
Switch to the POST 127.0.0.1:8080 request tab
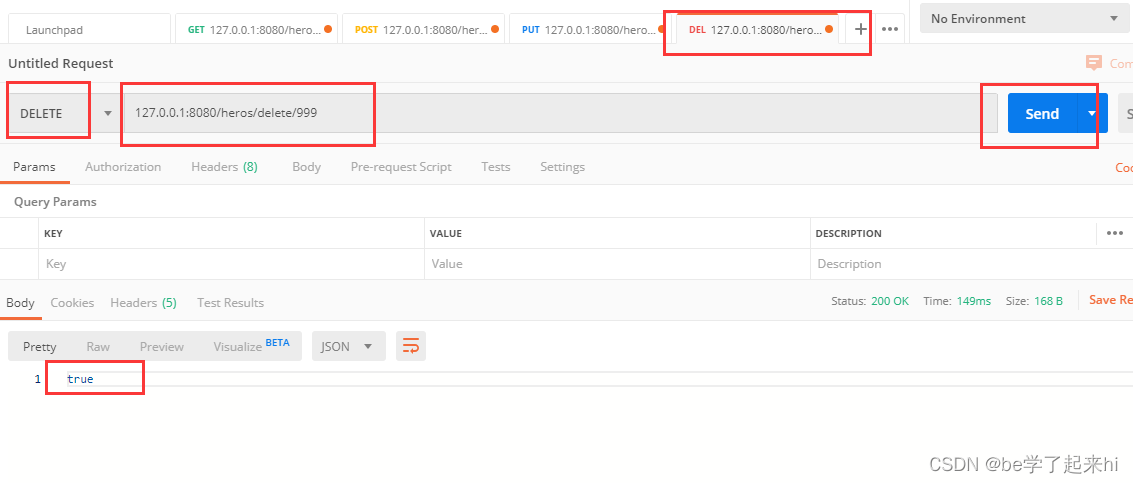click(x=423, y=30)
